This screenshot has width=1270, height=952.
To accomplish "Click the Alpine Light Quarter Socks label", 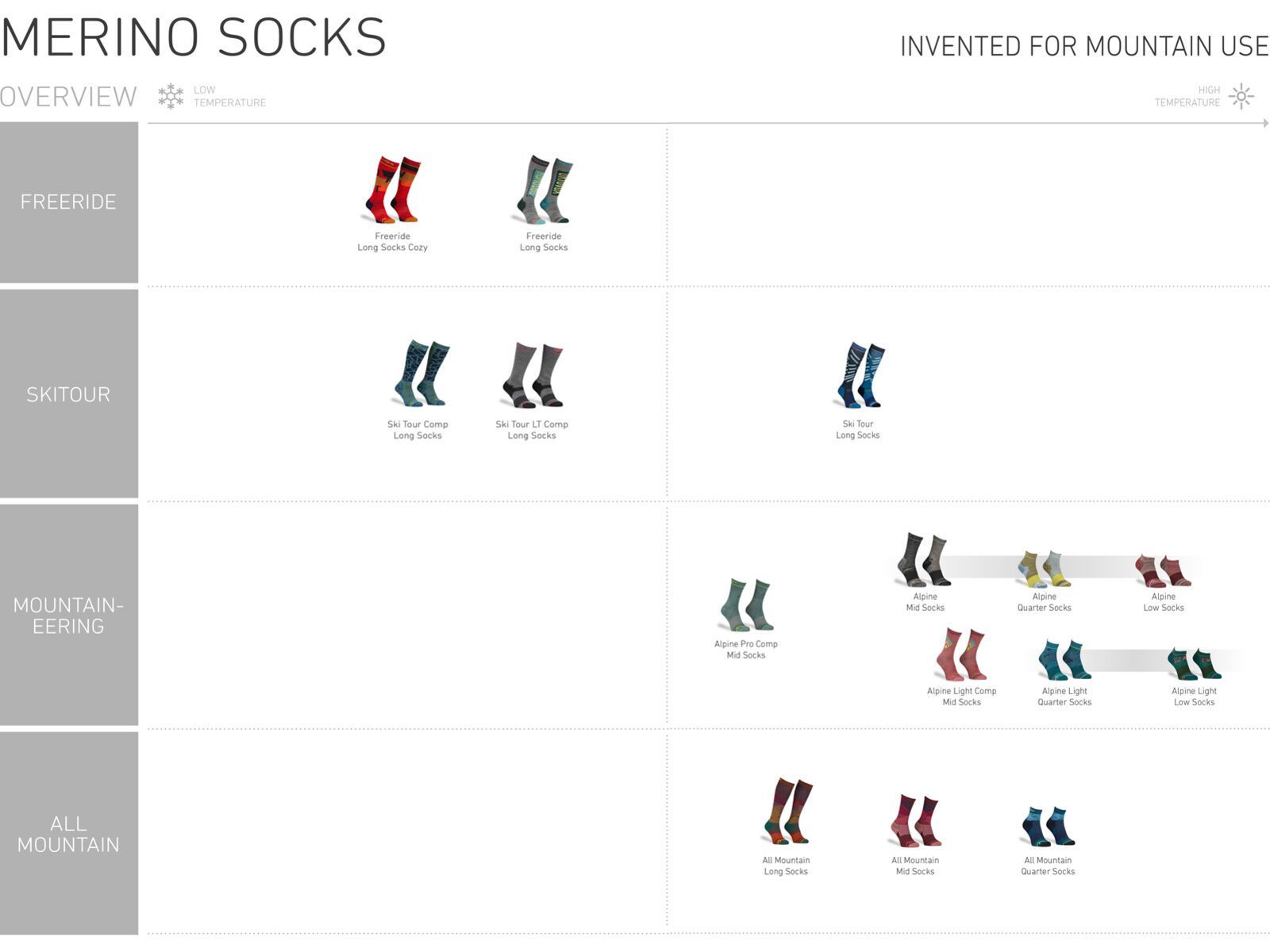I will pos(1064,697).
